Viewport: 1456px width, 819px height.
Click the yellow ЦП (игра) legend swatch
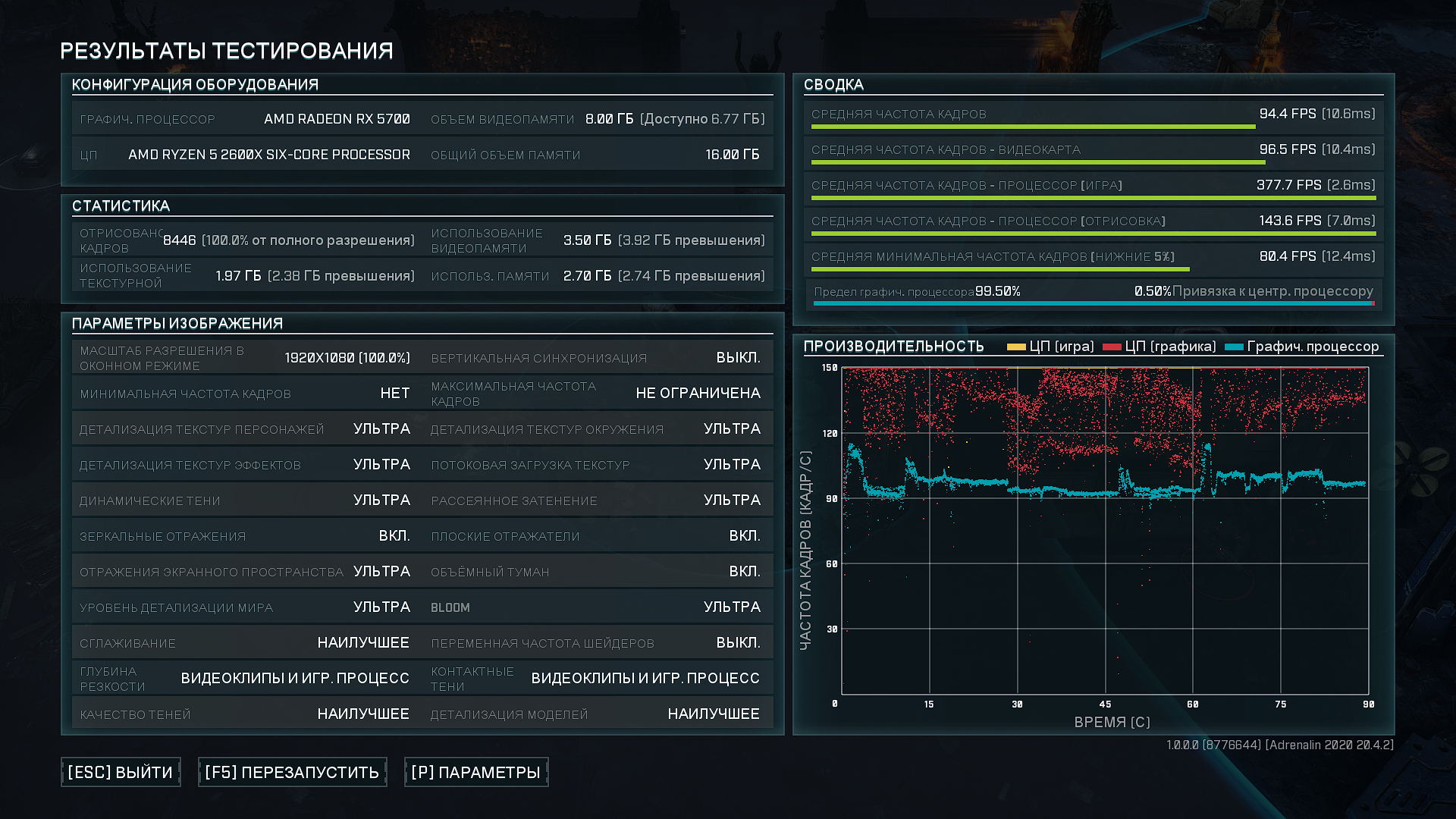pyautogui.click(x=1015, y=347)
